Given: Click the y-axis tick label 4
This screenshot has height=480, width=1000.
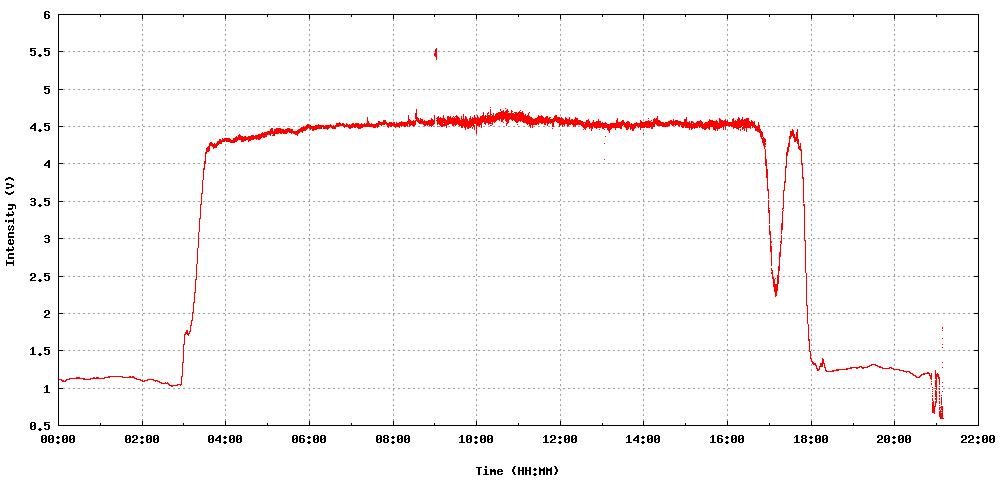Looking at the screenshot, I should click(x=47, y=164).
